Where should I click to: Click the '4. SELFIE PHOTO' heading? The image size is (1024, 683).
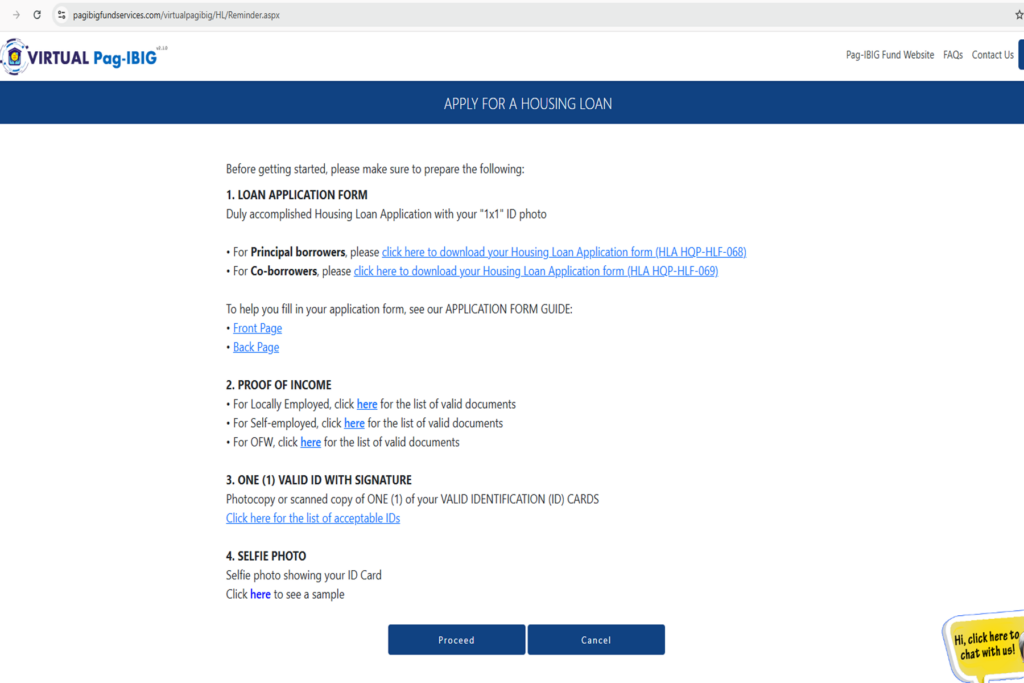pos(266,556)
